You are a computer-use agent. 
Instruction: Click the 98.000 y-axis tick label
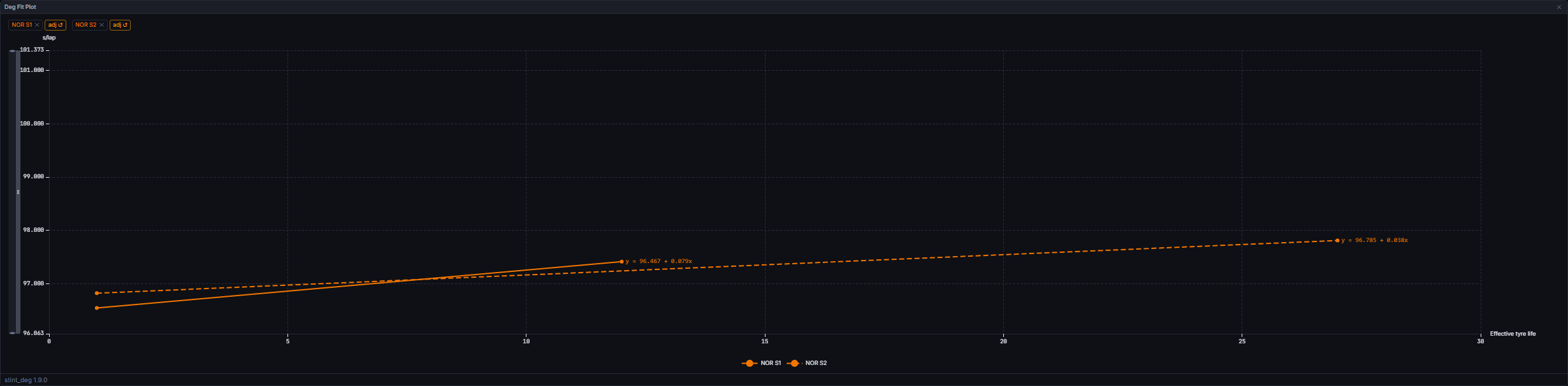pyautogui.click(x=34, y=230)
